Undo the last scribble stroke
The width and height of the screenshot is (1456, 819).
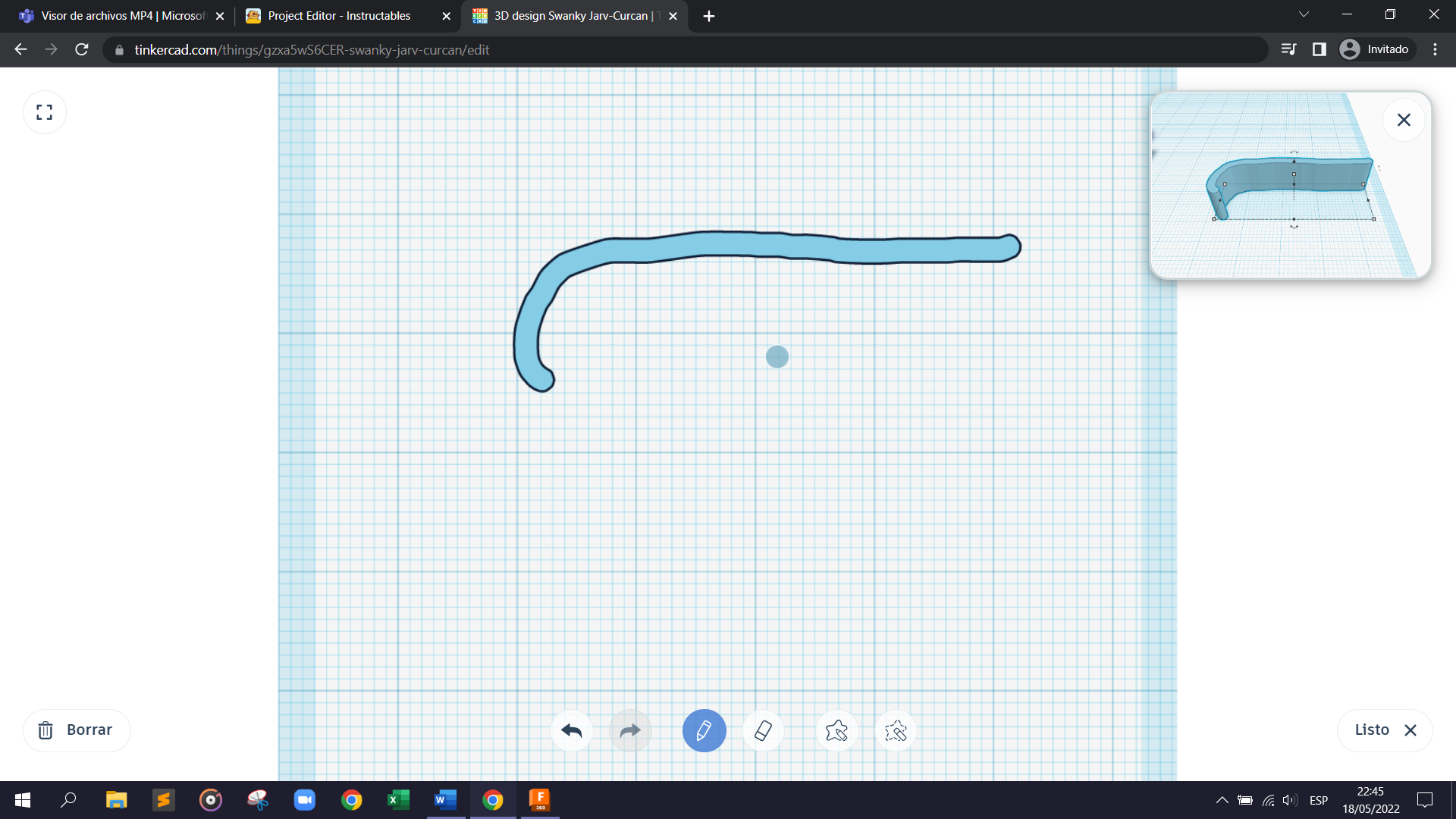coord(571,730)
